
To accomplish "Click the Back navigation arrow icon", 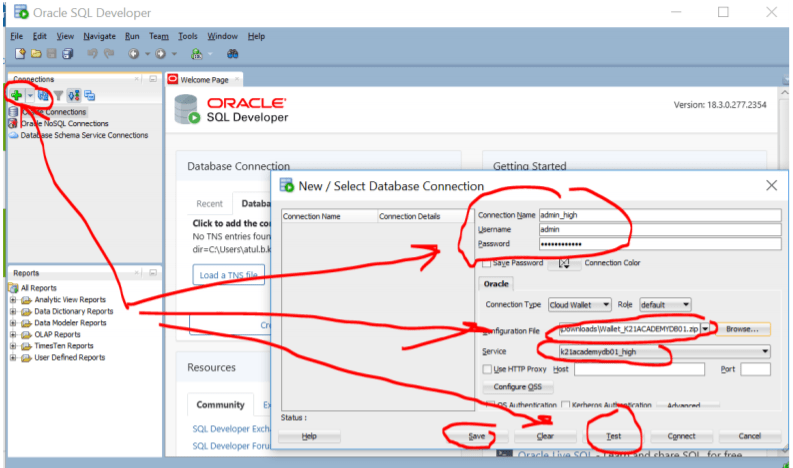I will [134, 54].
